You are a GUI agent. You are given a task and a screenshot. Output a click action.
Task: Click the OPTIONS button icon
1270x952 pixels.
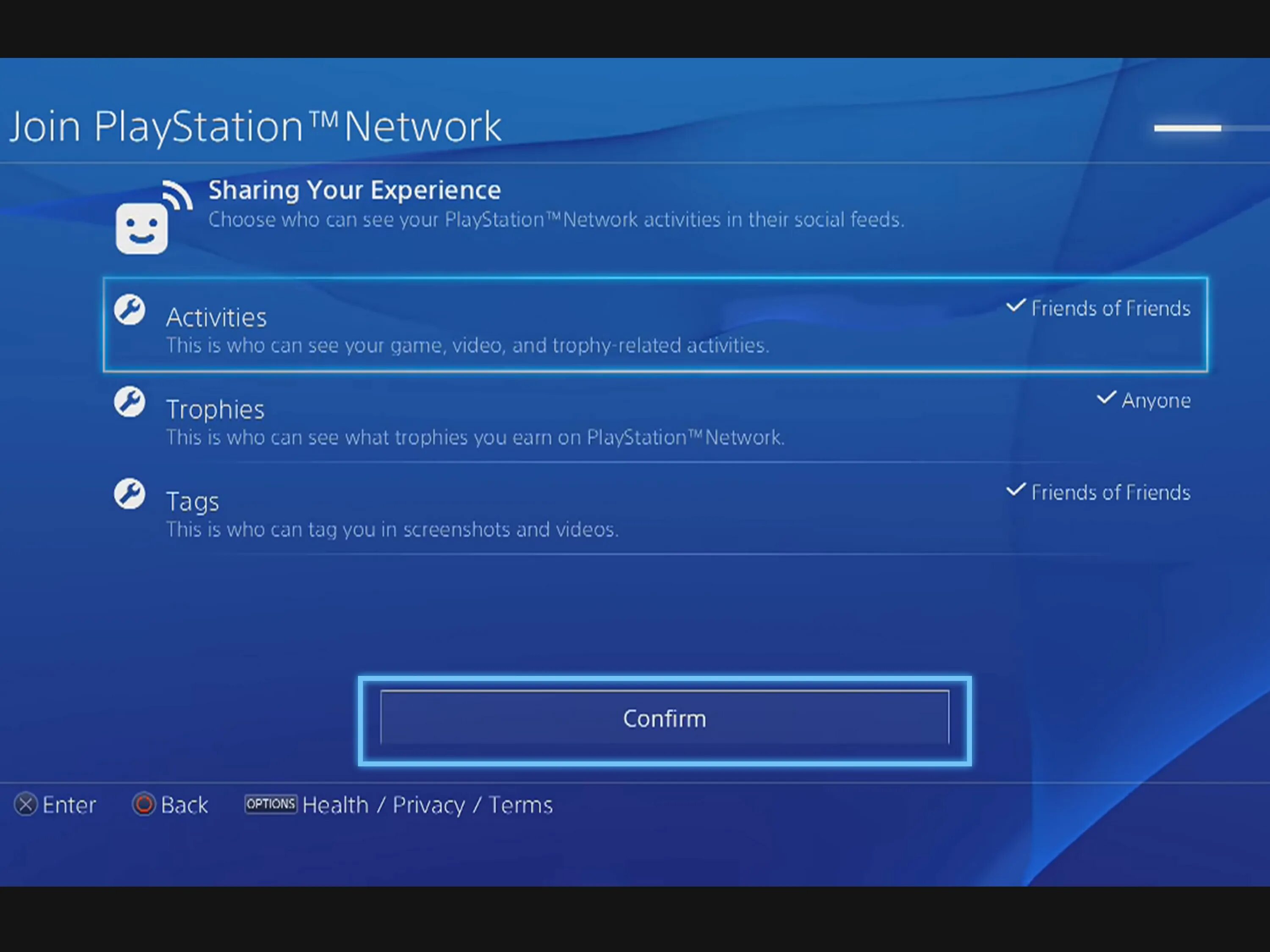pos(271,804)
